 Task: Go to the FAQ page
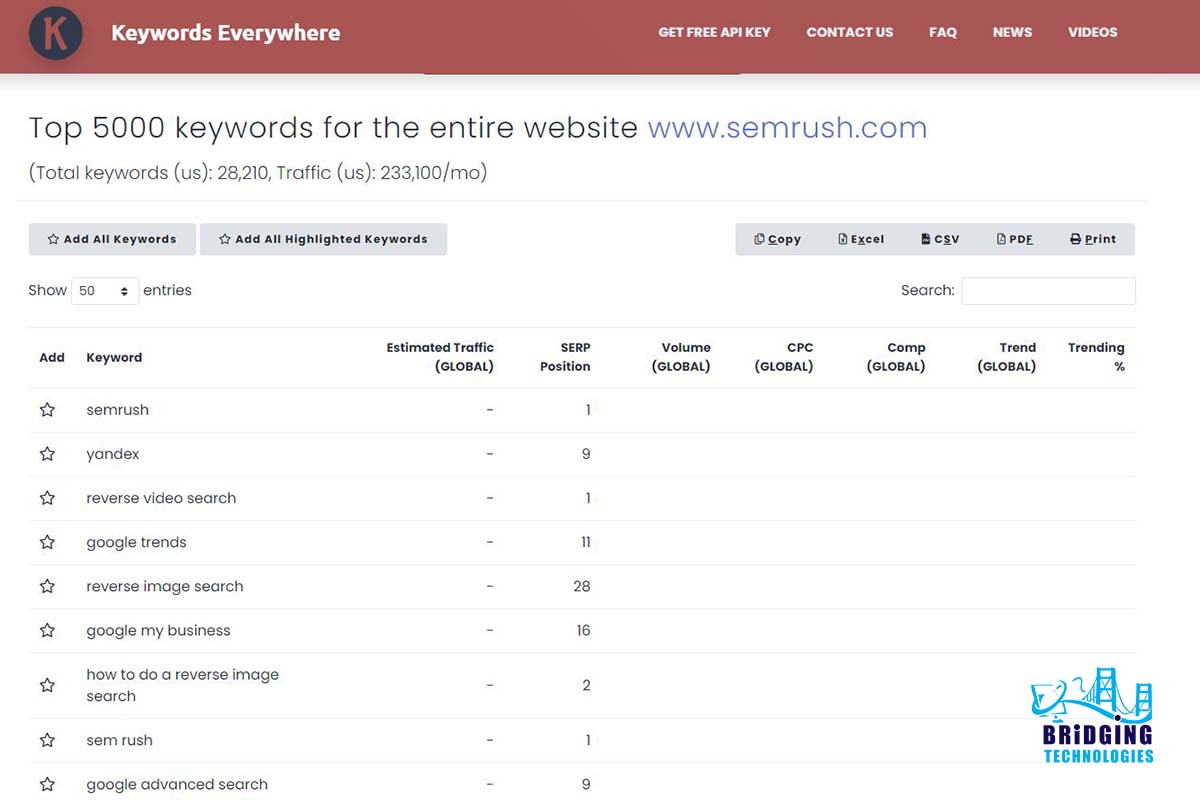click(943, 32)
